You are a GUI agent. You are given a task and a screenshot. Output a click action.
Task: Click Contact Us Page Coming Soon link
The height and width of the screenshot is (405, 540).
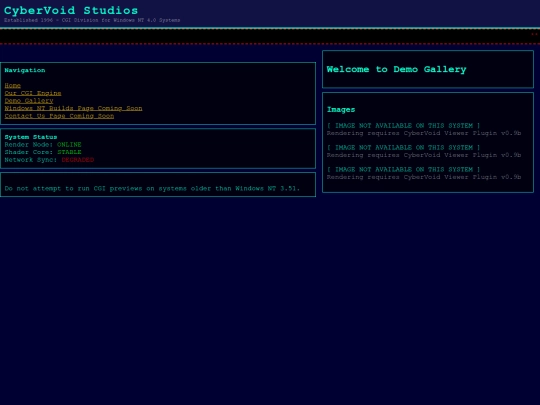[59, 116]
